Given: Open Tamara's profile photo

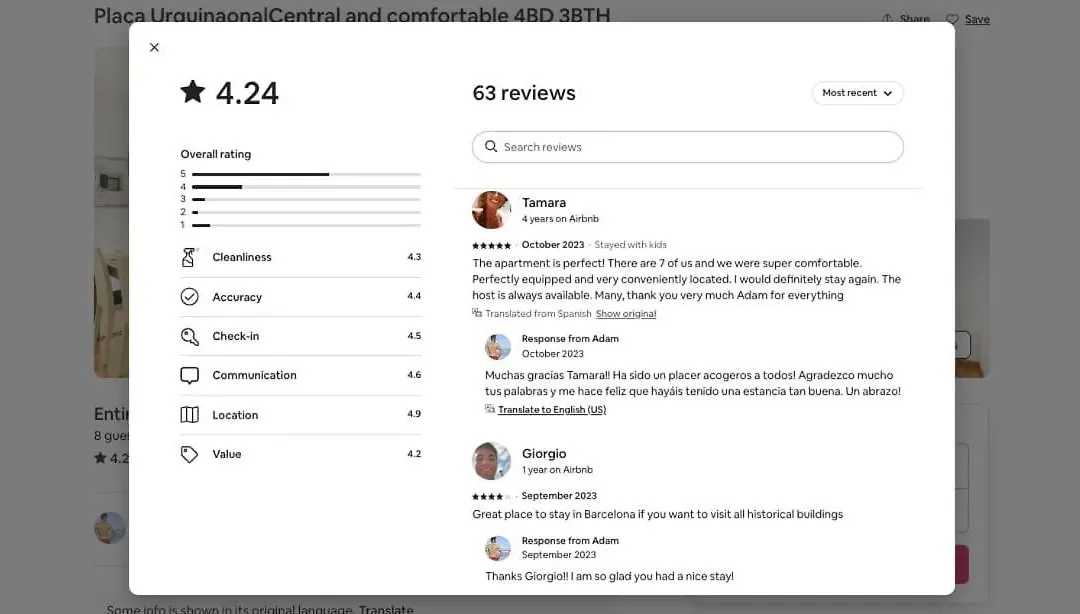Looking at the screenshot, I should click(491, 209).
